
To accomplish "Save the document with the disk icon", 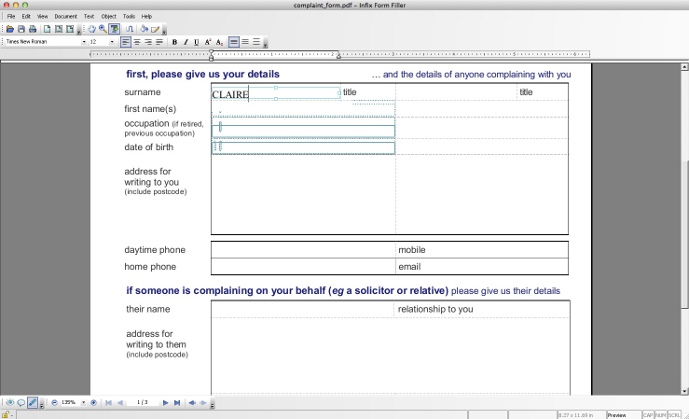I will [x=21, y=29].
